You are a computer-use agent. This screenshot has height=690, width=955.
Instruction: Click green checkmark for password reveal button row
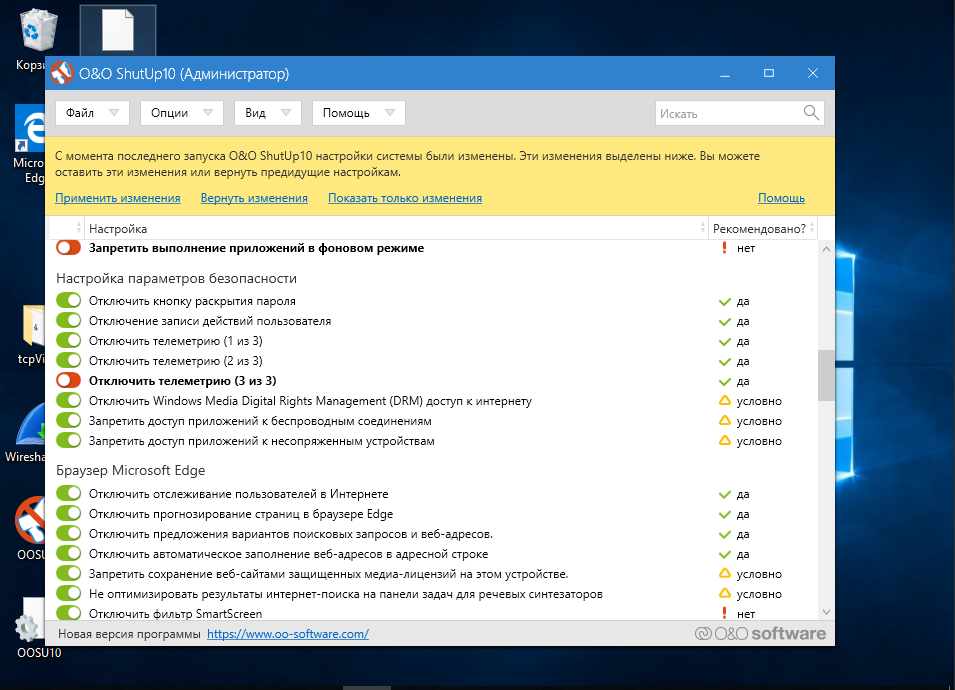click(x=725, y=301)
